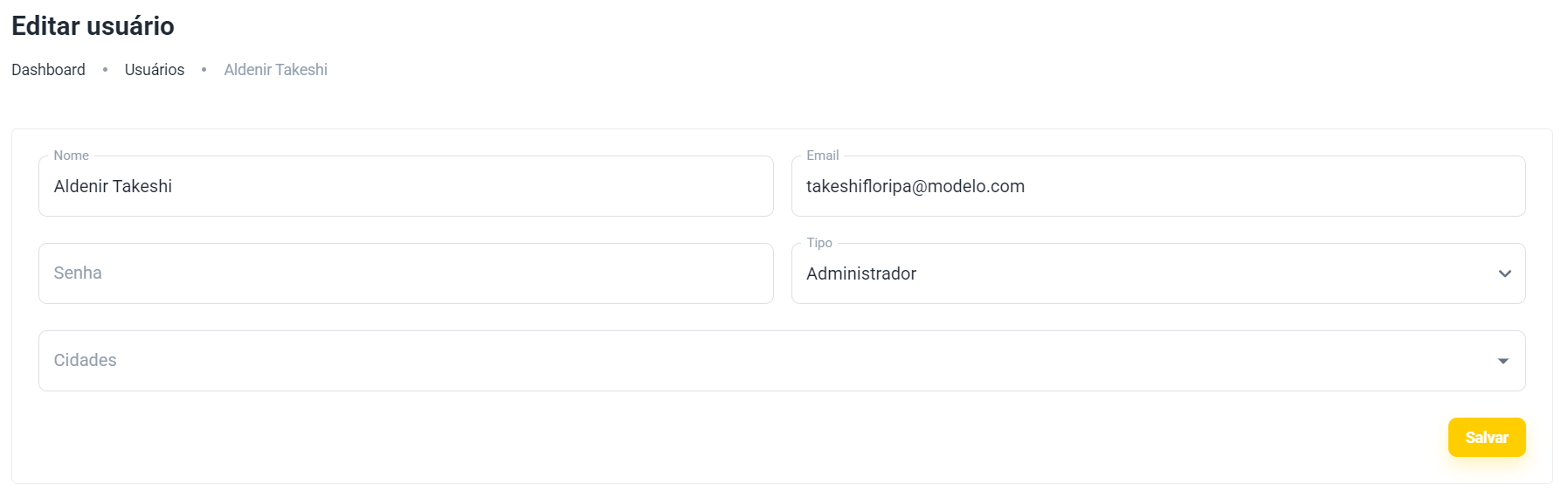Open the Tipo dropdown chevron

point(1504,273)
